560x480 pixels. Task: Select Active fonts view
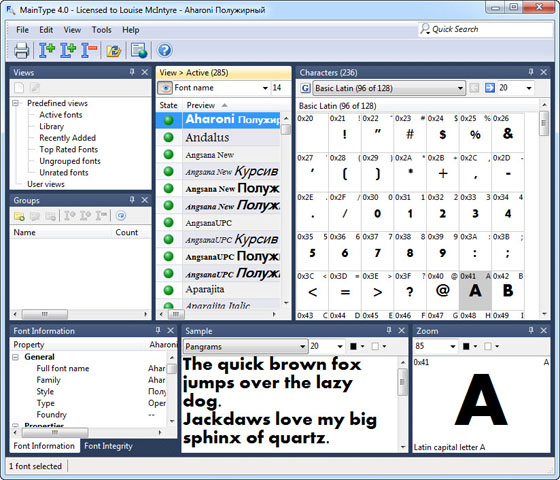pos(61,115)
